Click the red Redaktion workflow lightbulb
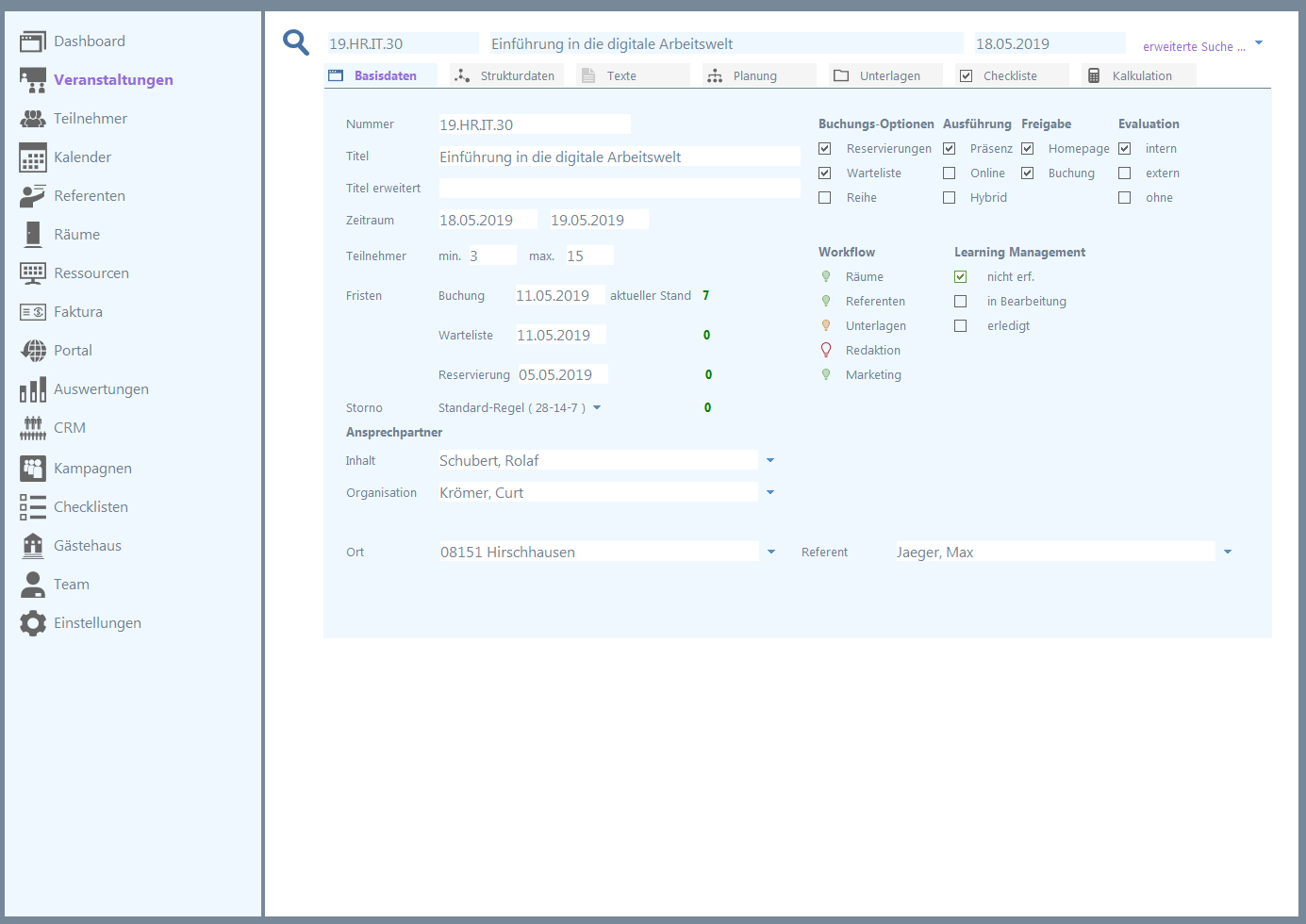1306x924 pixels. pyautogui.click(x=826, y=351)
